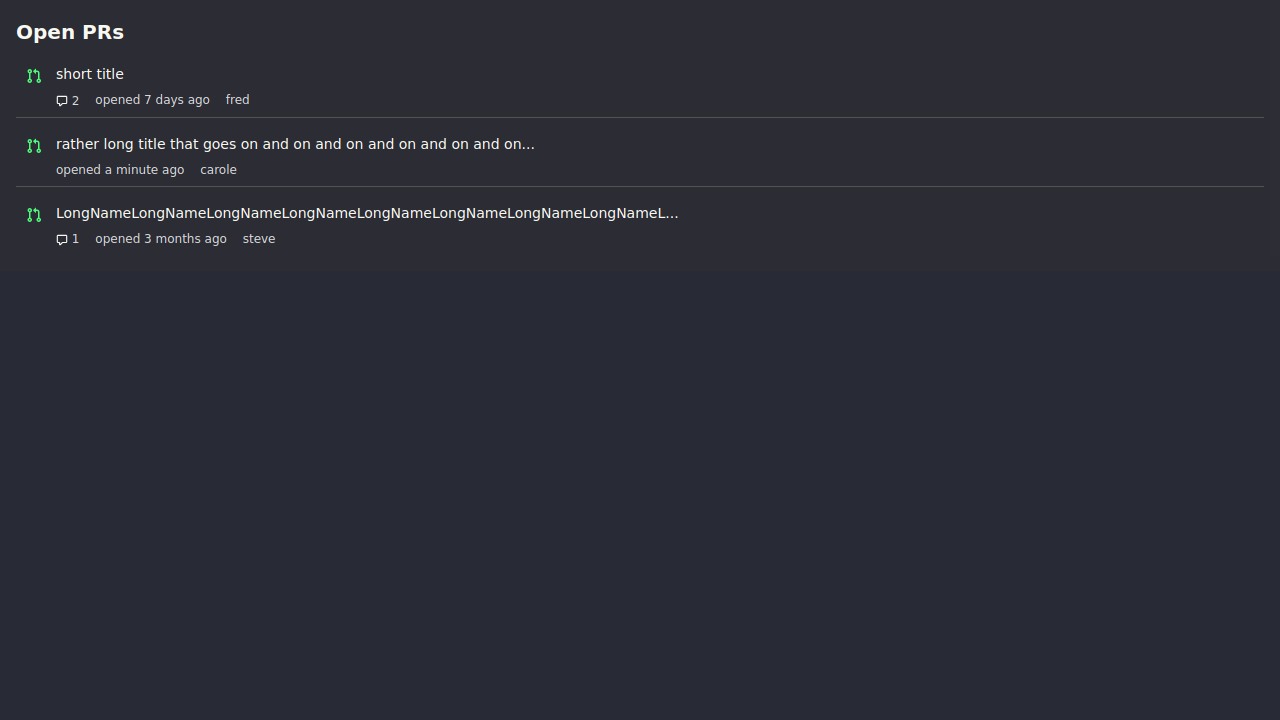1280x720 pixels.
Task: Click the ellipsis ending the LongName title
Action: (672, 214)
